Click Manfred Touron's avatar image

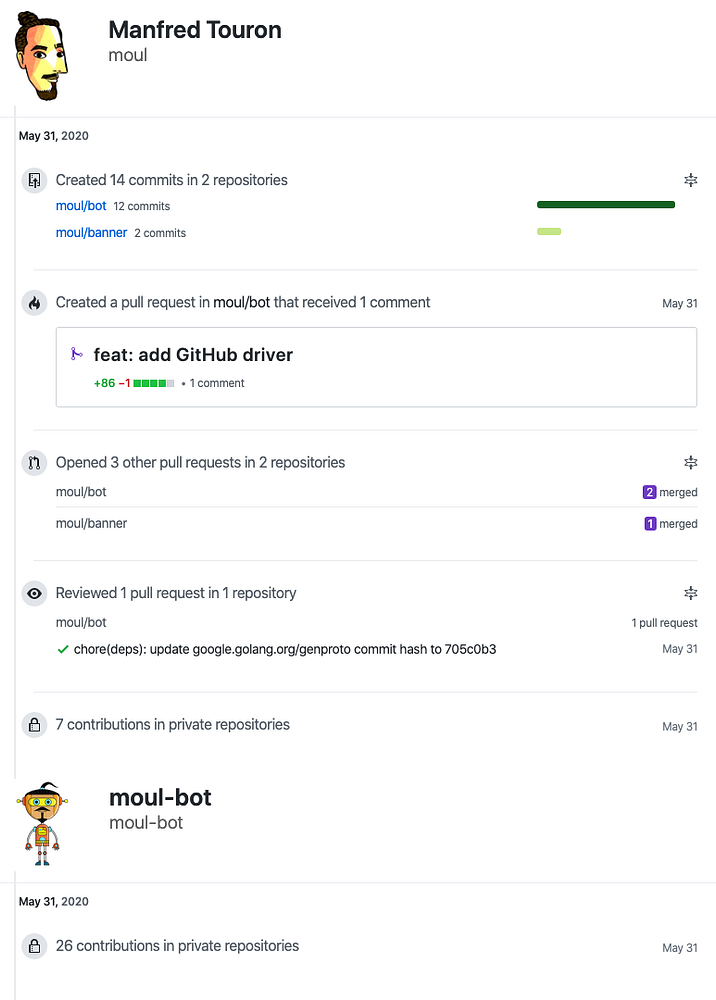click(42, 58)
